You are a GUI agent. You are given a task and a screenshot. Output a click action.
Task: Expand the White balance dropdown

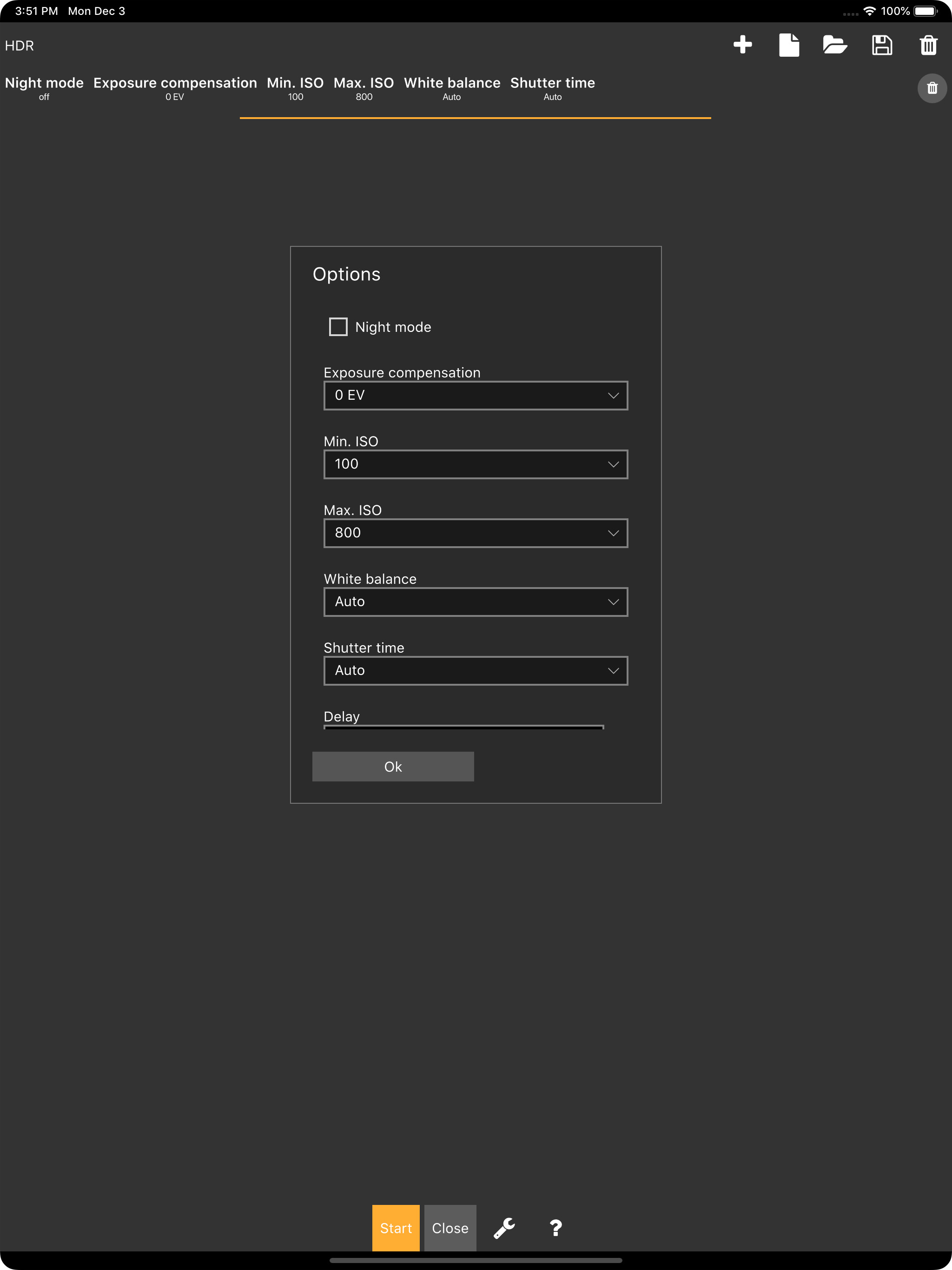476,602
